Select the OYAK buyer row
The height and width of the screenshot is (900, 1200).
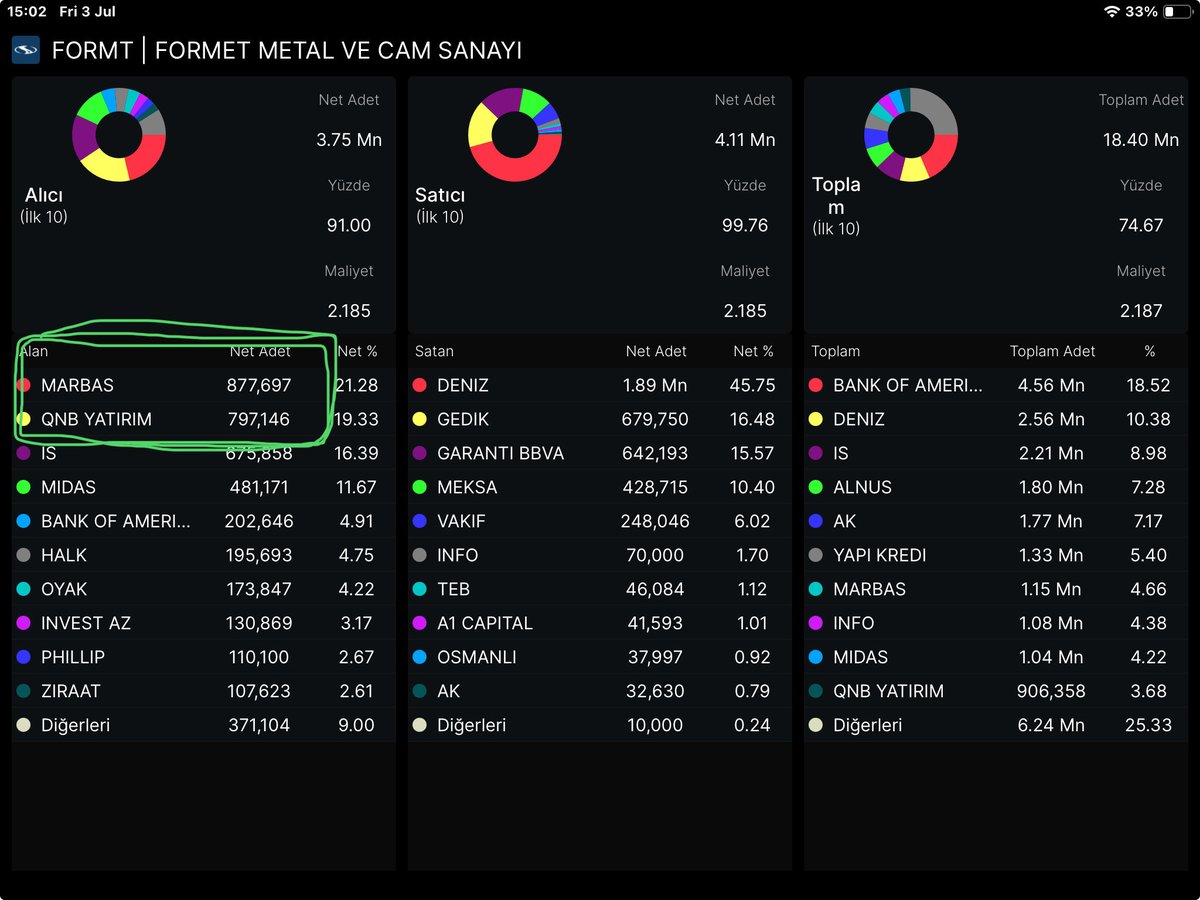204,589
